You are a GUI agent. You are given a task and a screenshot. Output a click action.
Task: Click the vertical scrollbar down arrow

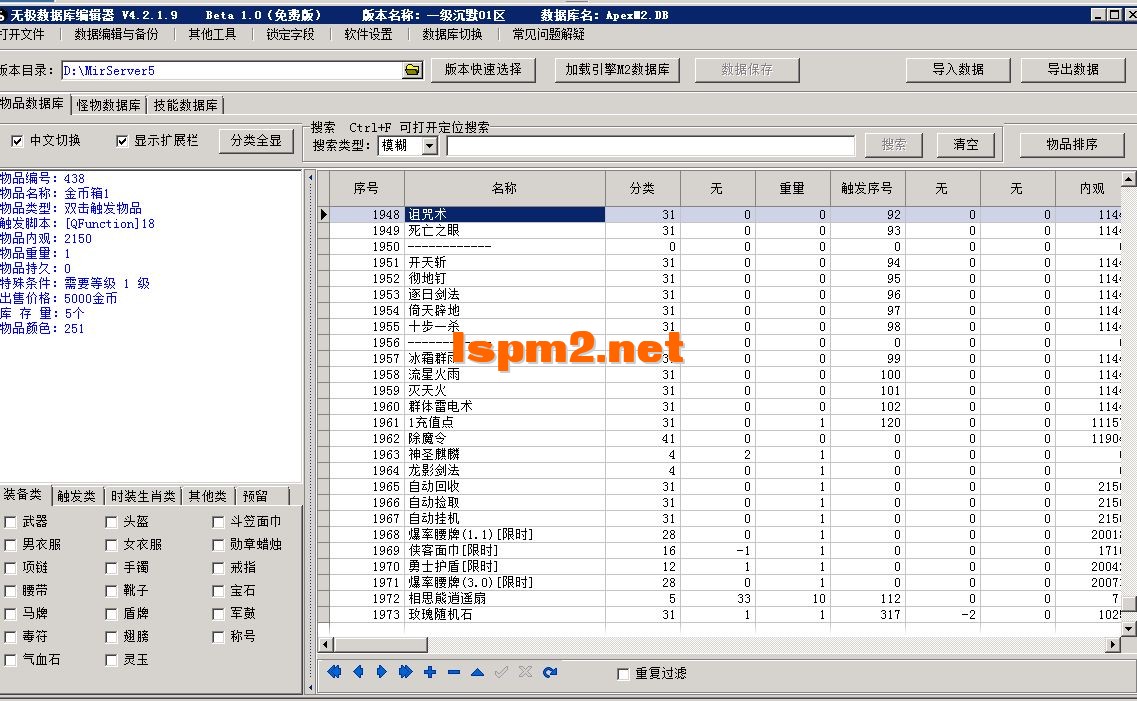pyautogui.click(x=1129, y=629)
